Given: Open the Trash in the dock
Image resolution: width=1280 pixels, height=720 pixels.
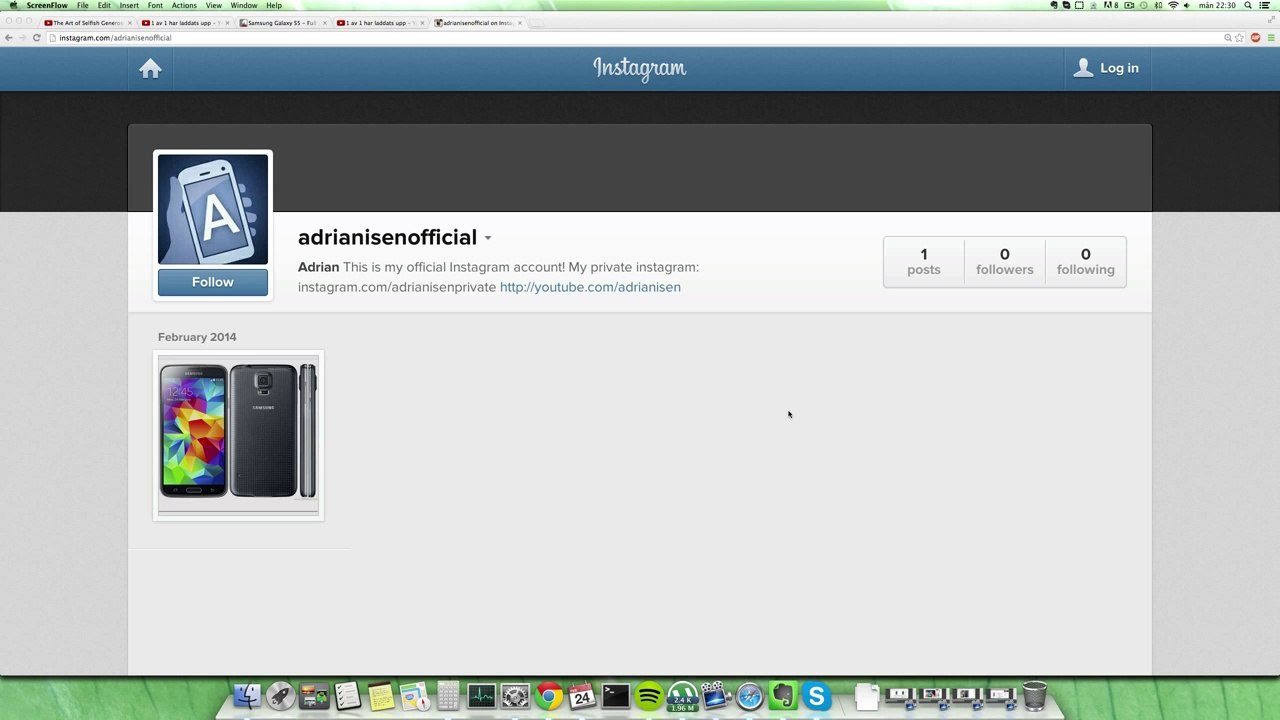Looking at the screenshot, I should click(1034, 696).
